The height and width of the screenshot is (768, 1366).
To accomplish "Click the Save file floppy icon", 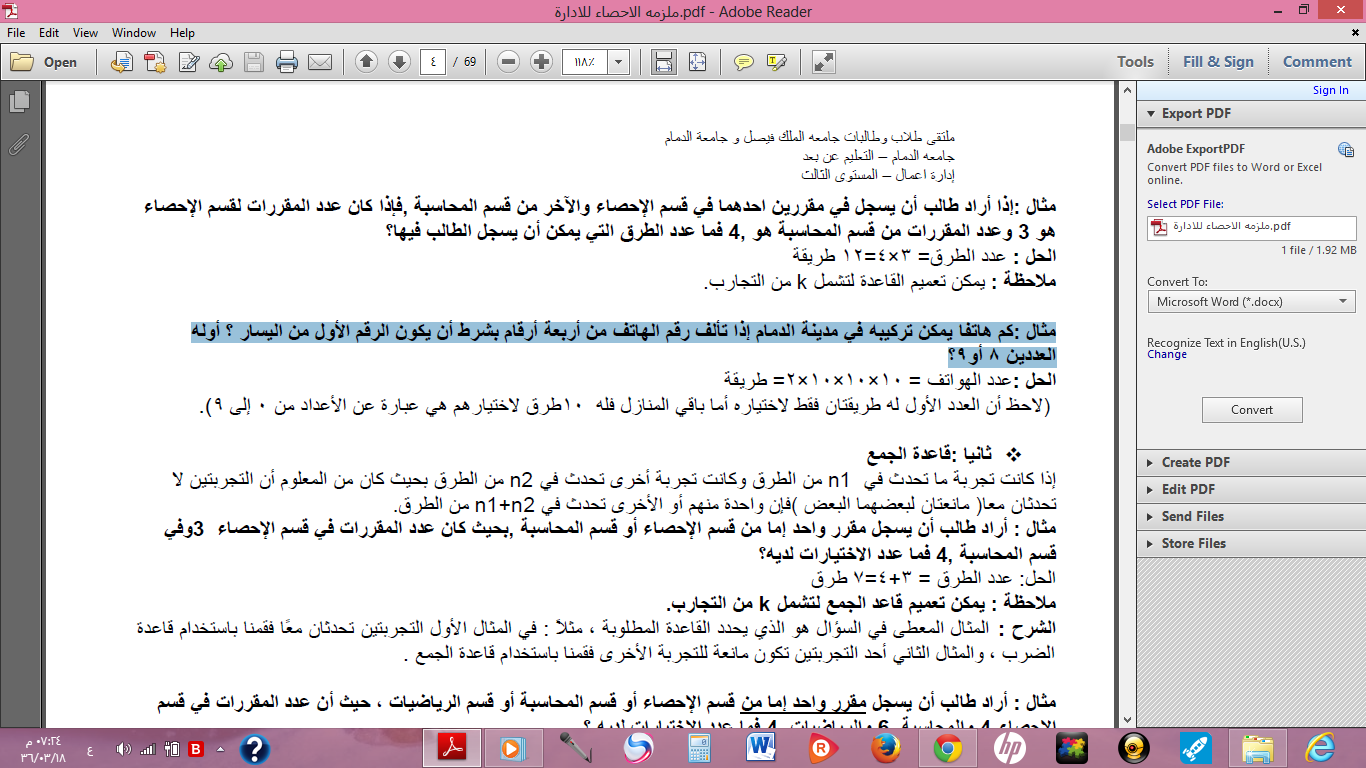I will (x=254, y=62).
